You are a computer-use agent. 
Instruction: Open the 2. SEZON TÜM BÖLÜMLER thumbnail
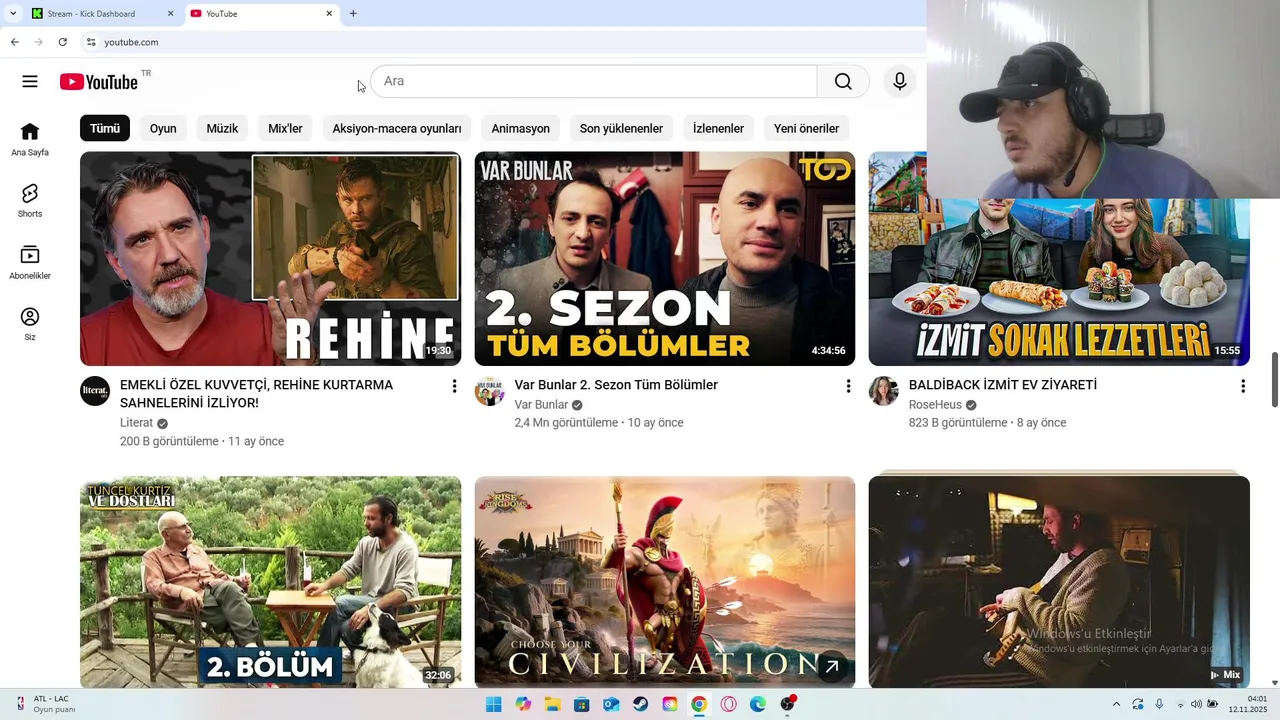pos(665,259)
